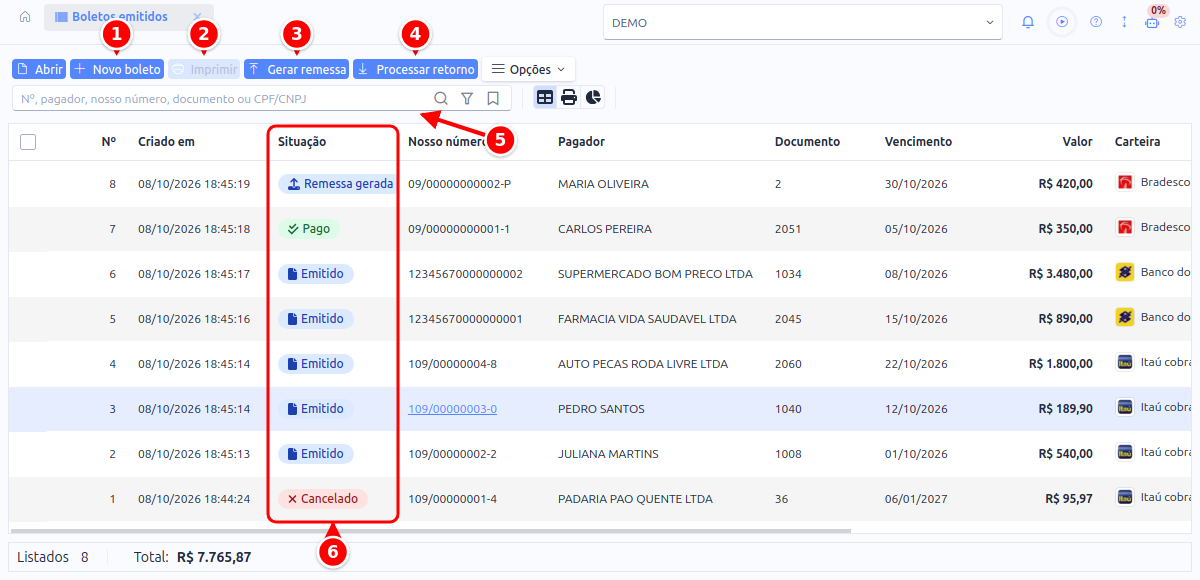This screenshot has height=580, width=1200.
Task: Switch to table grid view
Action: (x=545, y=97)
